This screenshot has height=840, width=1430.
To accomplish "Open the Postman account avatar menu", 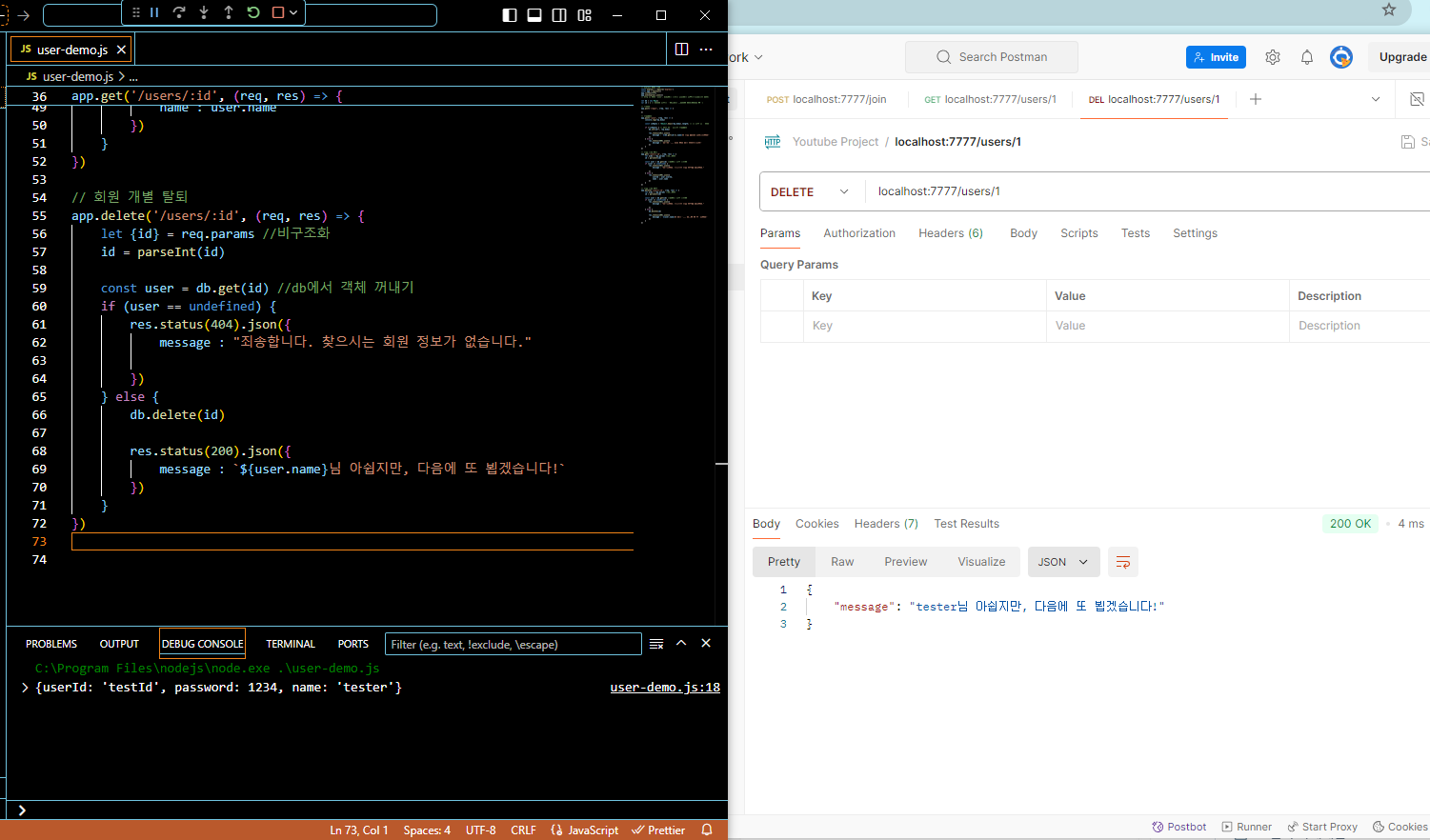I will click(x=1341, y=57).
